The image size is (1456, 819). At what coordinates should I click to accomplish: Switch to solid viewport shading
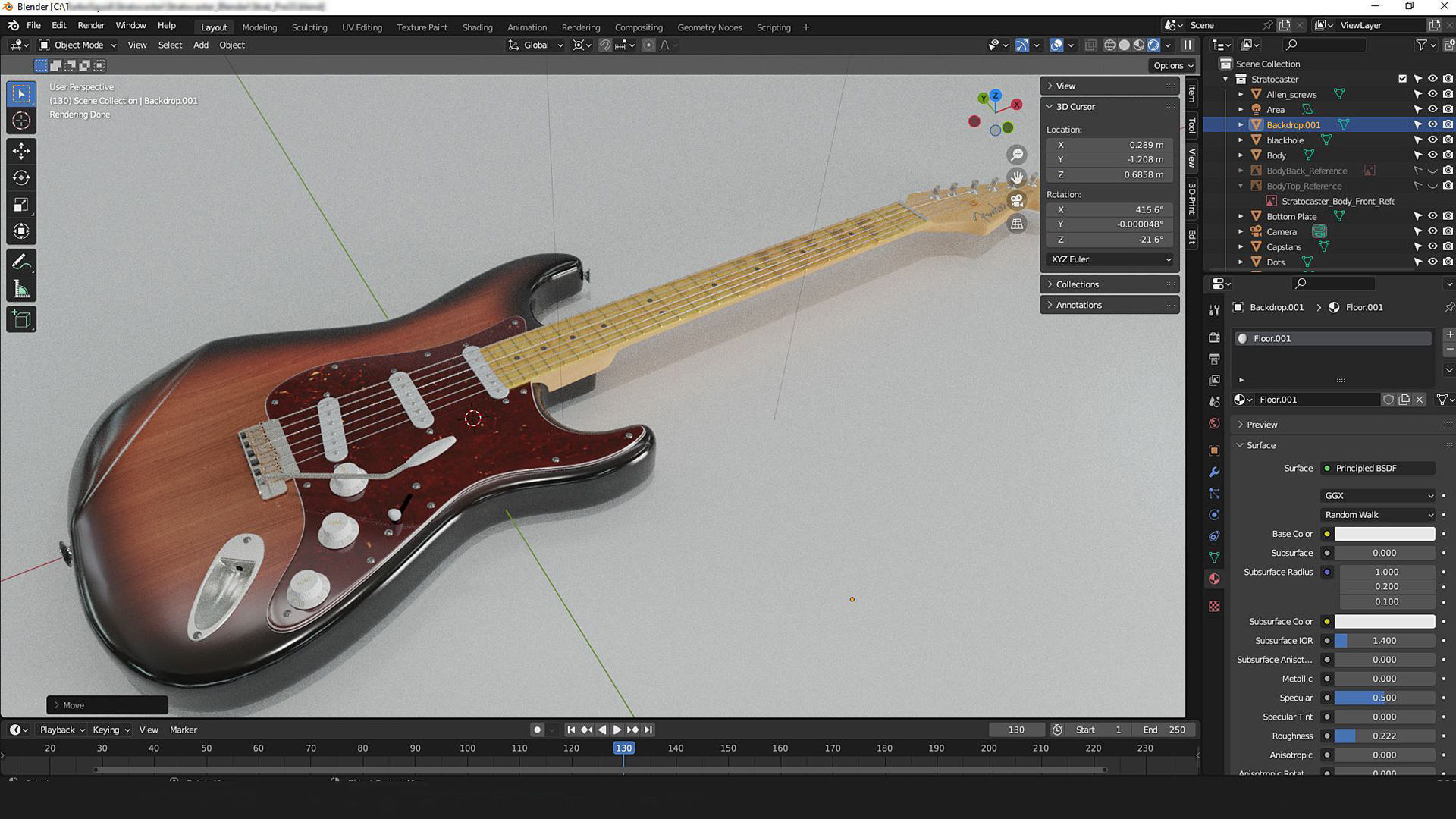point(1125,45)
